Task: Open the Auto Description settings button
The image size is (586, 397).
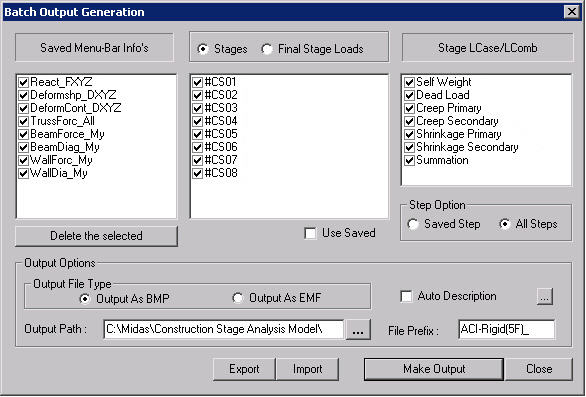Action: point(545,296)
